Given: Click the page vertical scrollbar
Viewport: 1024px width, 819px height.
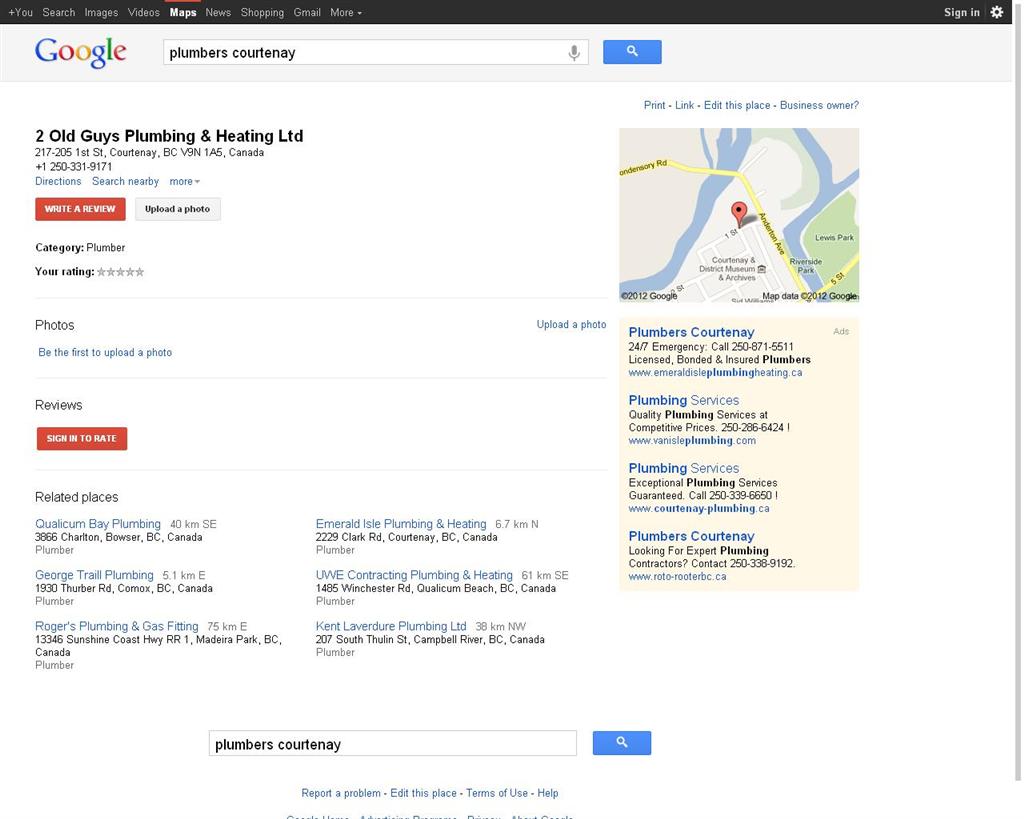Looking at the screenshot, I should [1017, 392].
